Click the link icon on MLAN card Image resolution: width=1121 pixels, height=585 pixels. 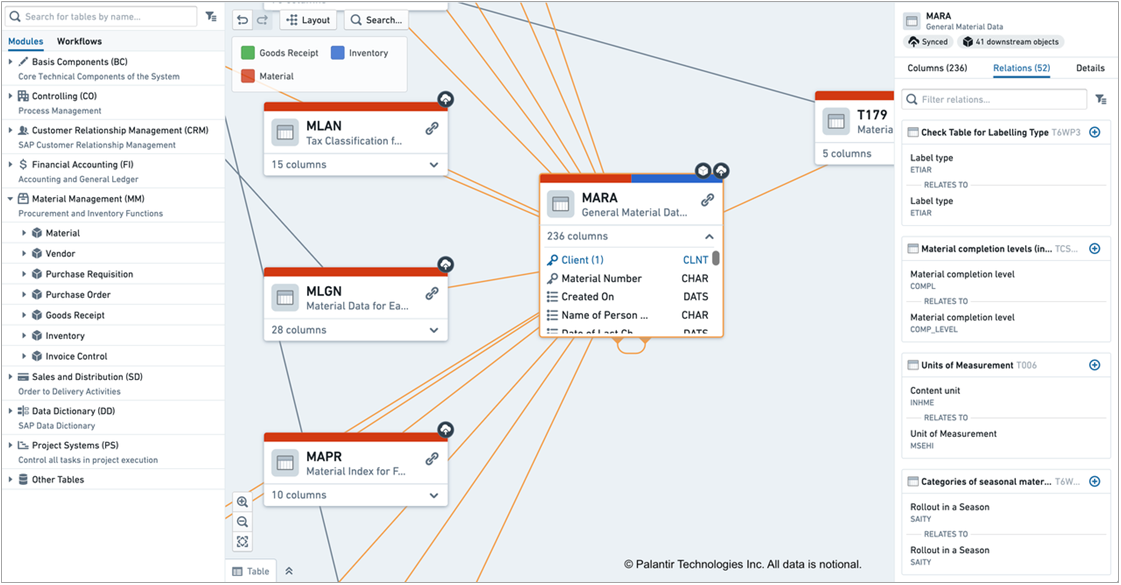click(432, 129)
